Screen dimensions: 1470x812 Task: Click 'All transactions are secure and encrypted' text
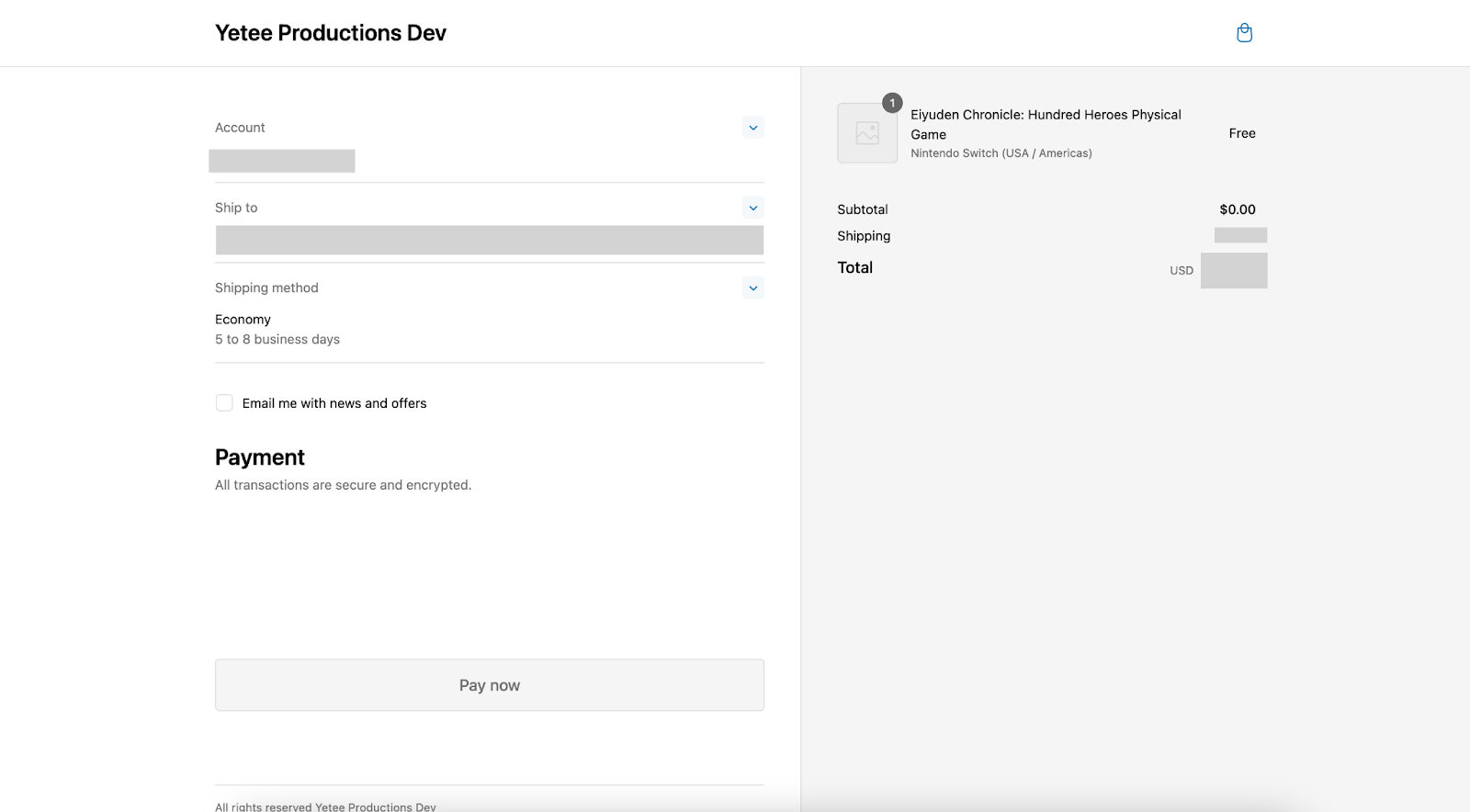[x=343, y=485]
